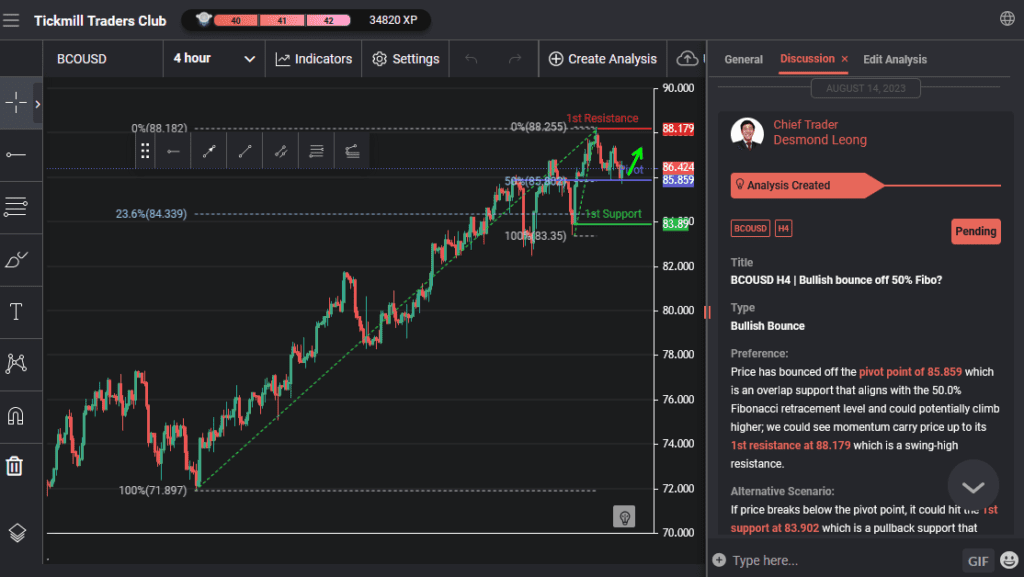Viewport: 1024px width, 577px height.
Task: Open the hamburger menu
Action: click(x=11, y=20)
